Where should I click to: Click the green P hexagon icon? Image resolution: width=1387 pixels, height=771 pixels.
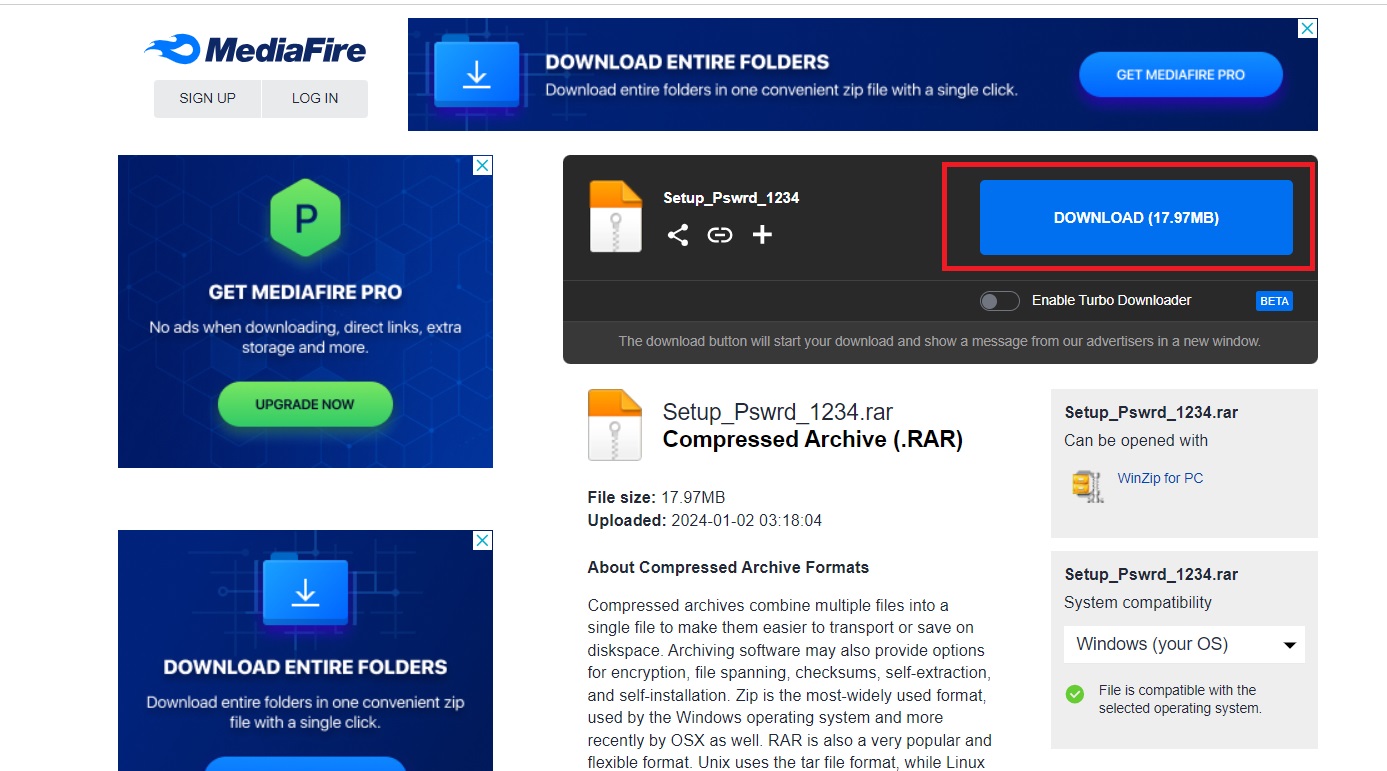point(305,218)
